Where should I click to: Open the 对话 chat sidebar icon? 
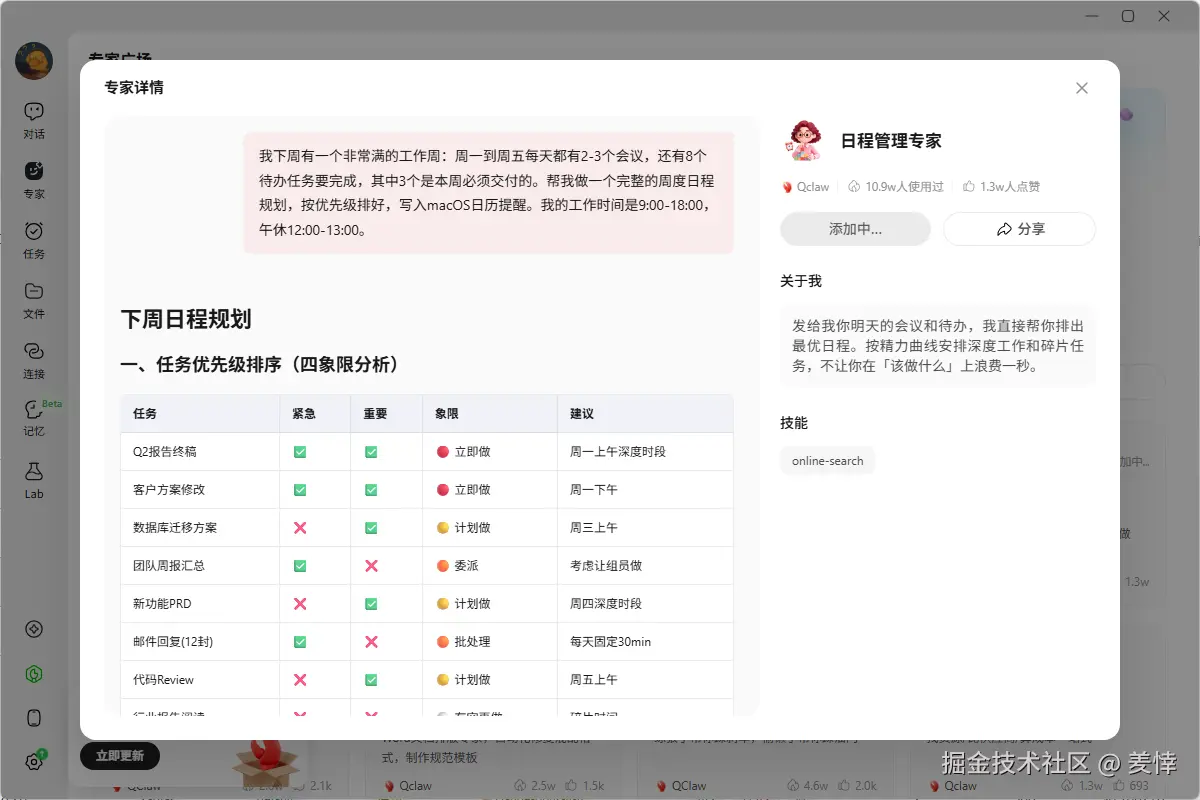(34, 119)
